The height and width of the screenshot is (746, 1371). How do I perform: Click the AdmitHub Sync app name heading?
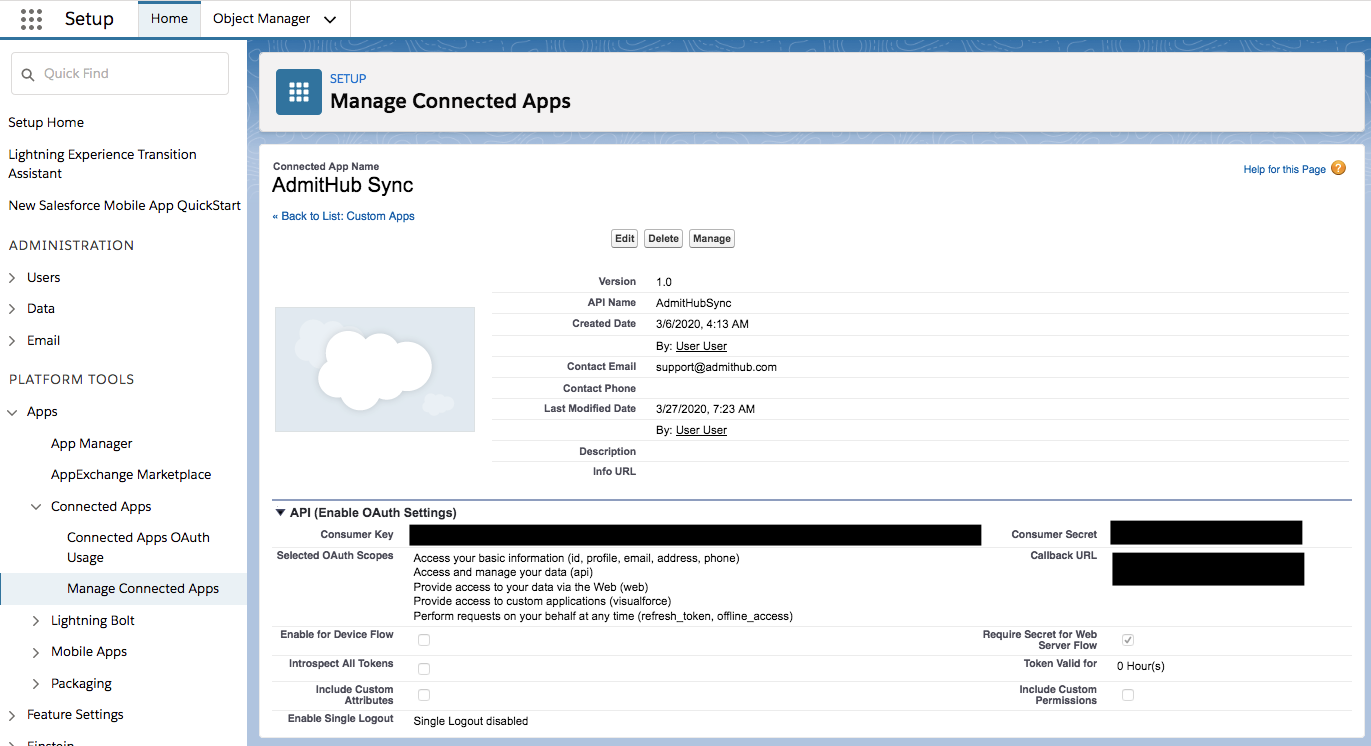[343, 186]
